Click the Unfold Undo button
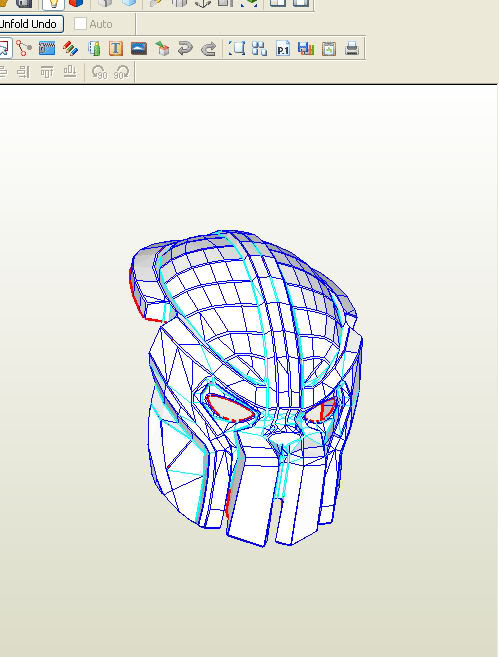 pyautogui.click(x=30, y=24)
